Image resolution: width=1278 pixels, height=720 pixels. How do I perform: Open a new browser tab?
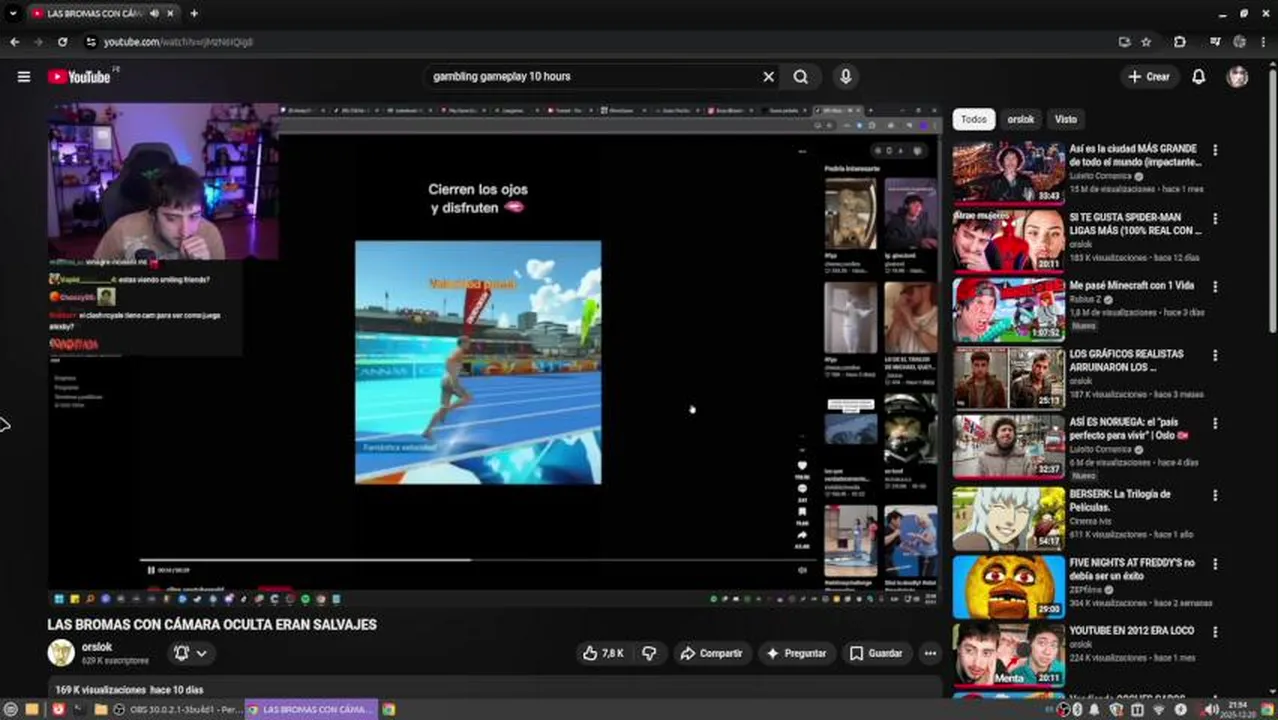tap(194, 14)
